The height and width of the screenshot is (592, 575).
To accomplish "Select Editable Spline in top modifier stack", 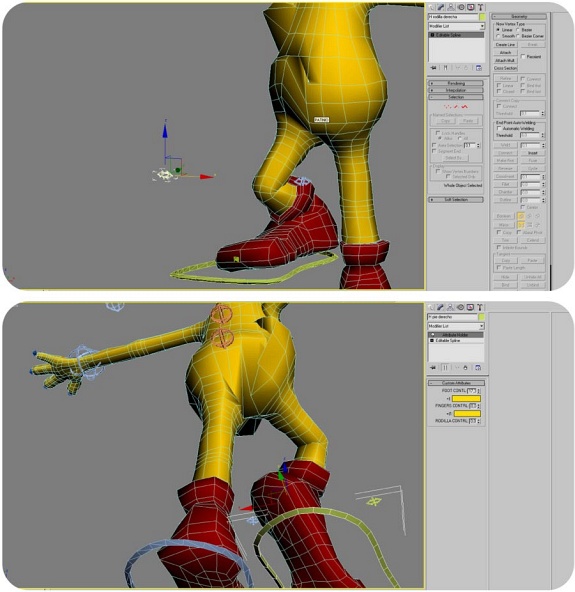I will 456,35.
